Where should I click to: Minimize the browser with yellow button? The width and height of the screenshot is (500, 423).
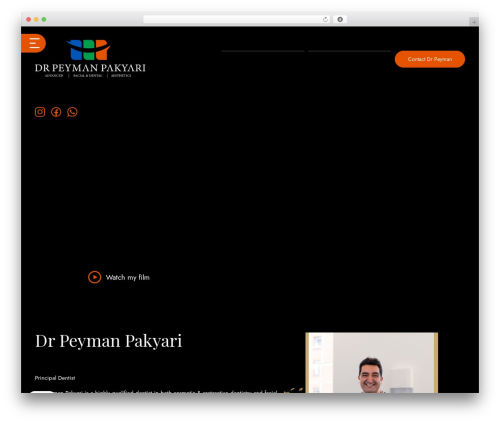coord(36,19)
